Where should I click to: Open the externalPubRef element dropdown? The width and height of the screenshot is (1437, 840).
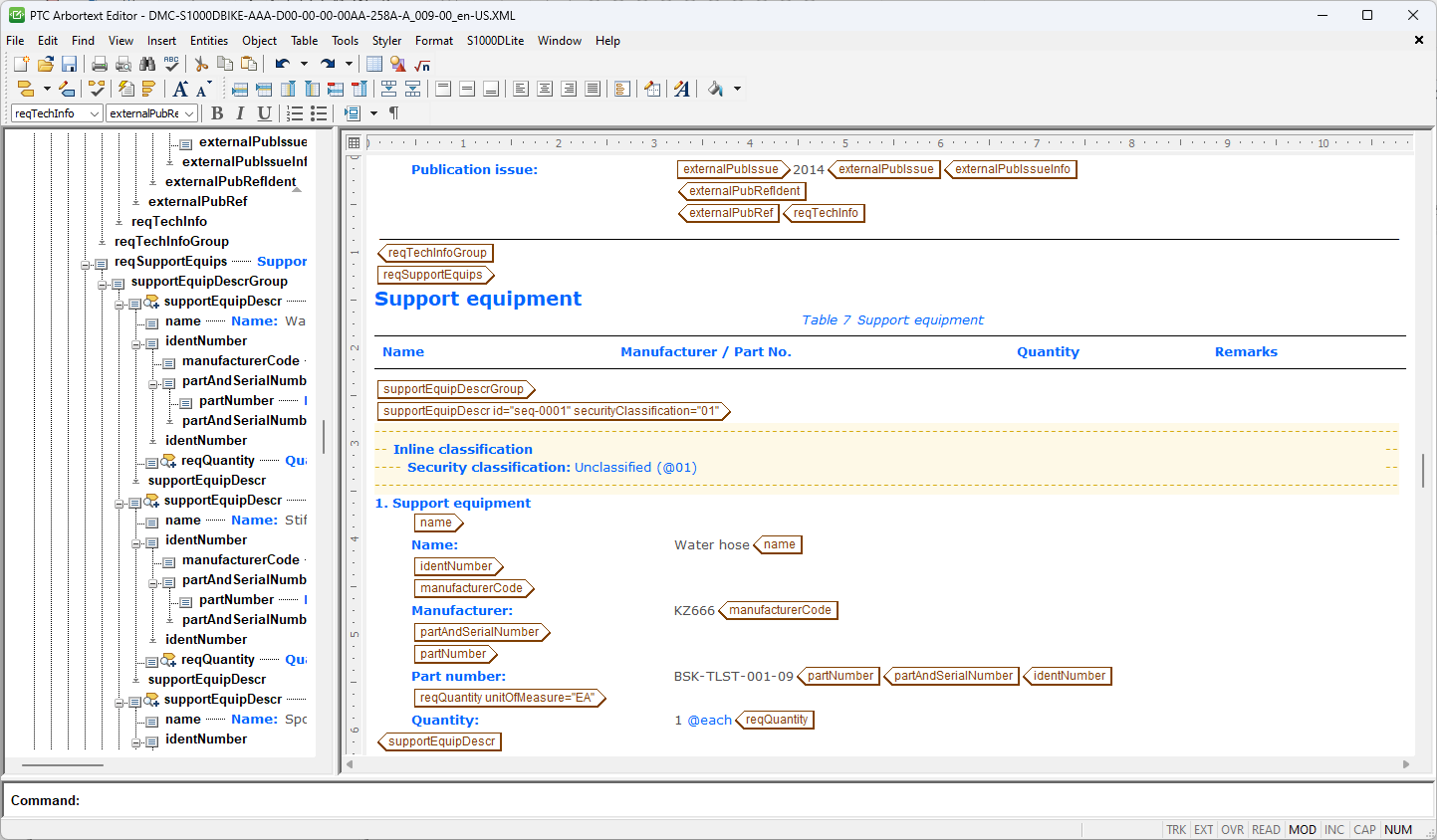tap(189, 113)
